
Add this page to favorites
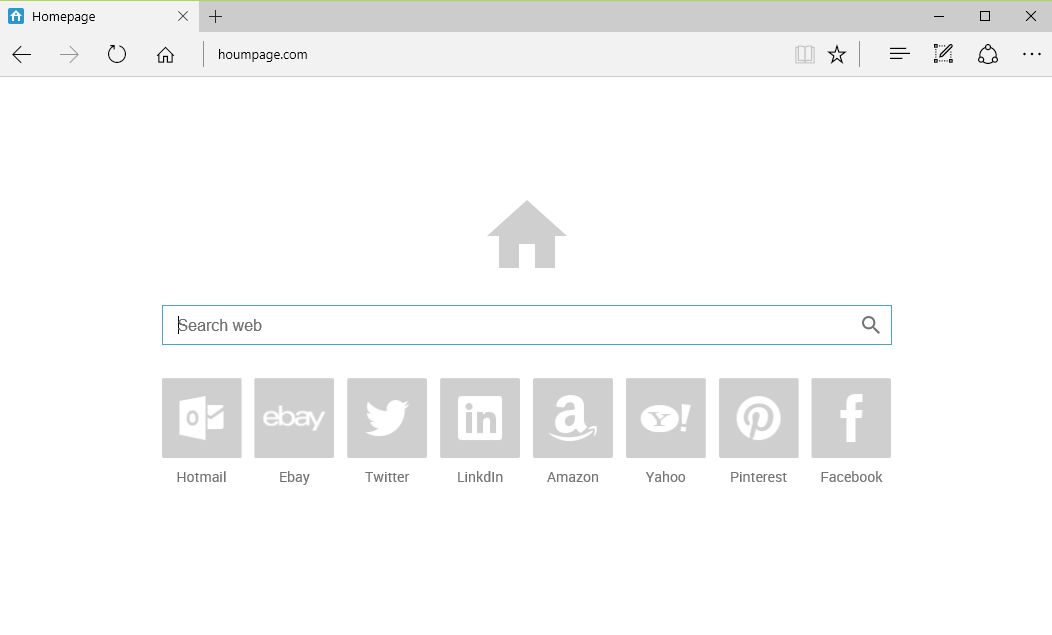[x=836, y=54]
